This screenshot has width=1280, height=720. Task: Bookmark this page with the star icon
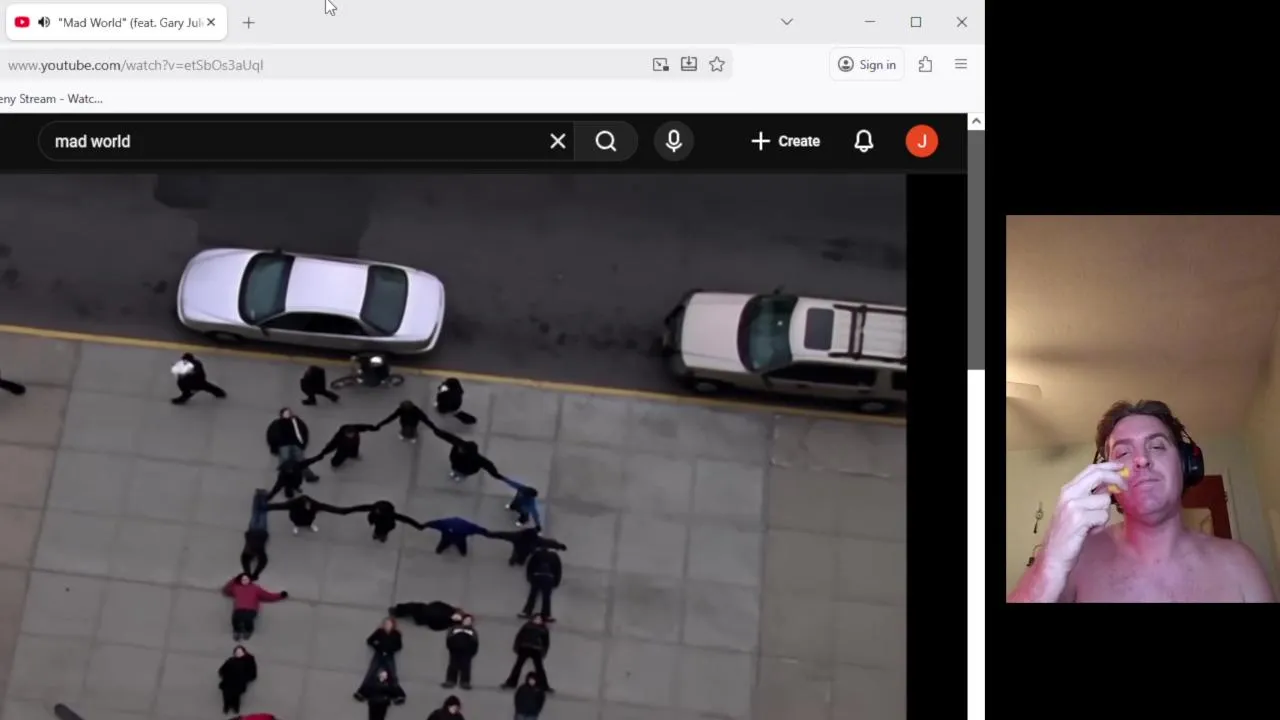(717, 65)
